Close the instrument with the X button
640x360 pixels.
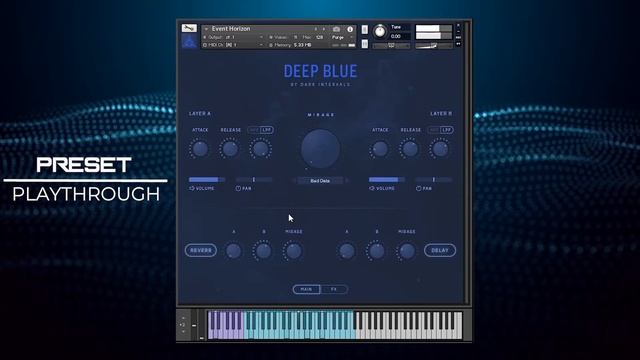(458, 25)
